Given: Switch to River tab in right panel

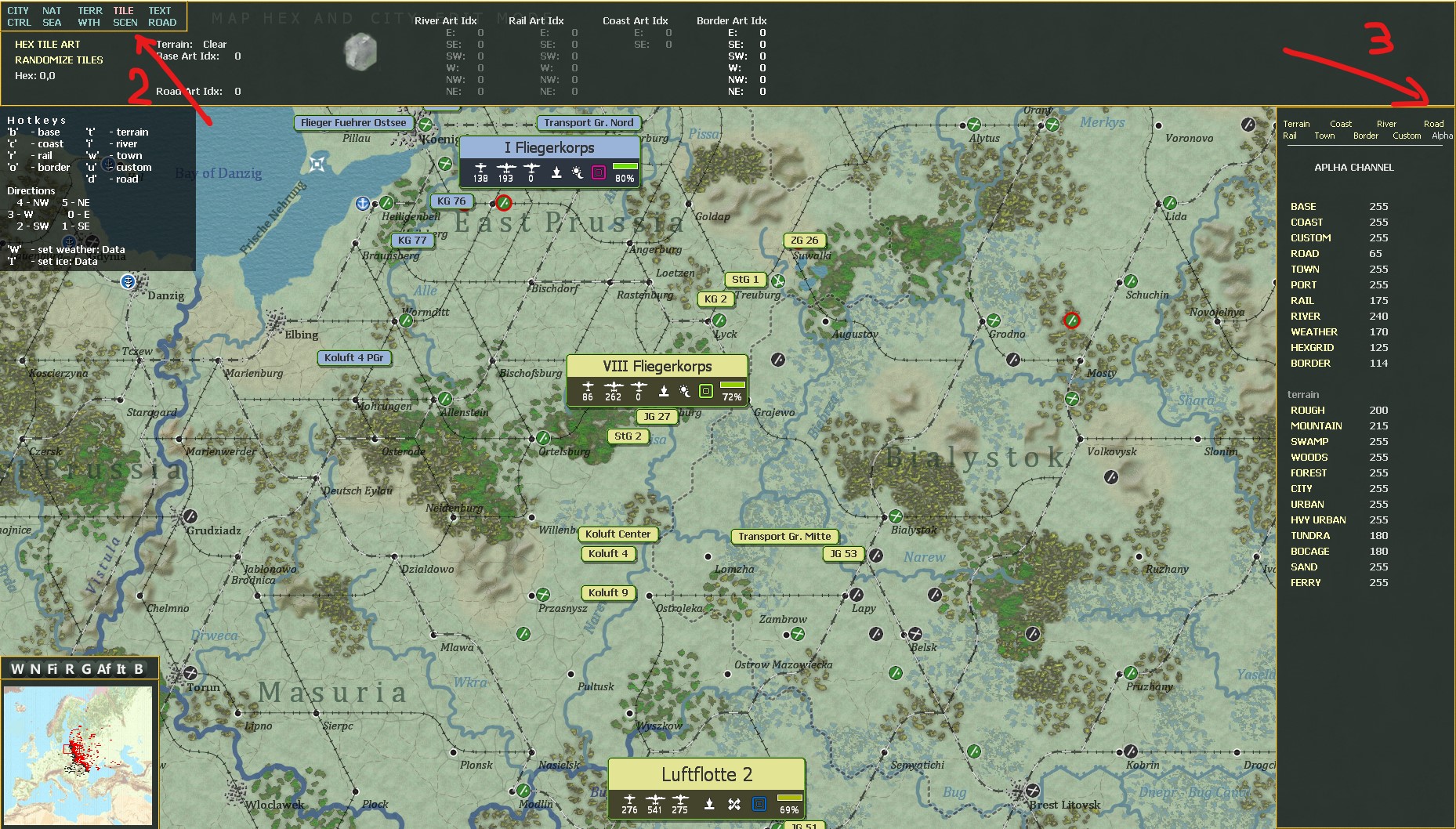Looking at the screenshot, I should (x=1386, y=124).
